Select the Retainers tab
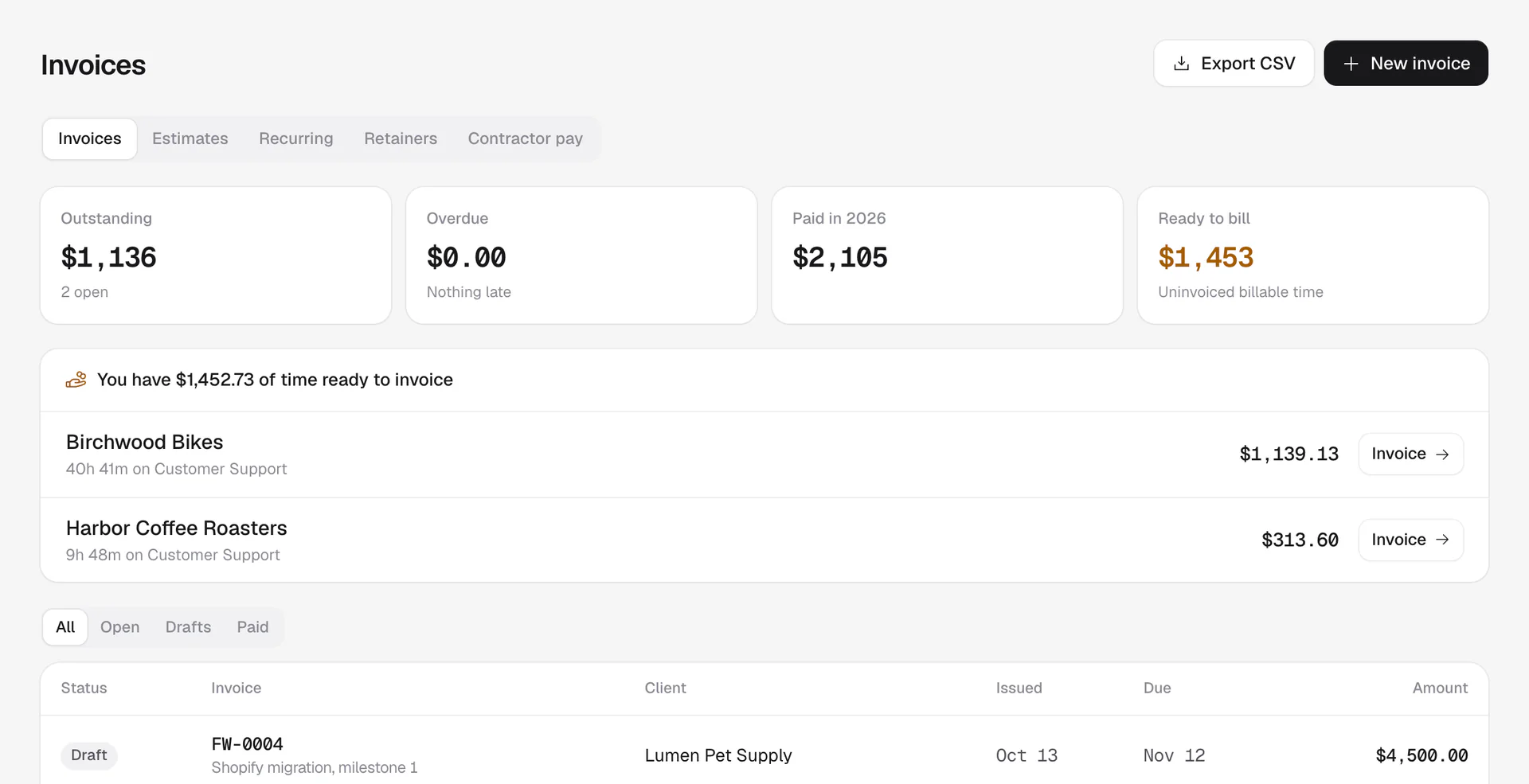The width and height of the screenshot is (1529, 784). (x=401, y=139)
